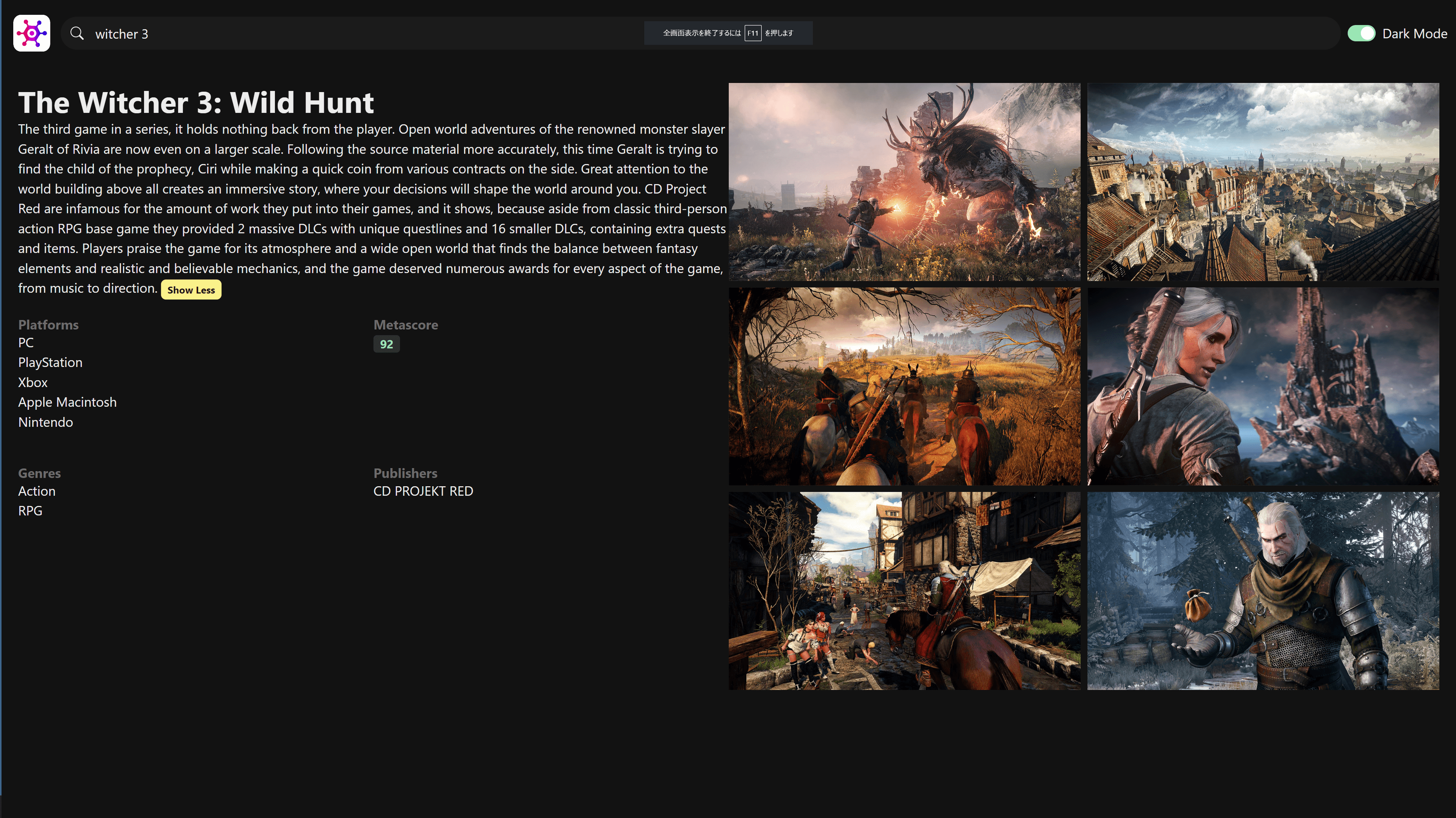Click the Metascore section heading
1456x818 pixels.
(x=406, y=325)
